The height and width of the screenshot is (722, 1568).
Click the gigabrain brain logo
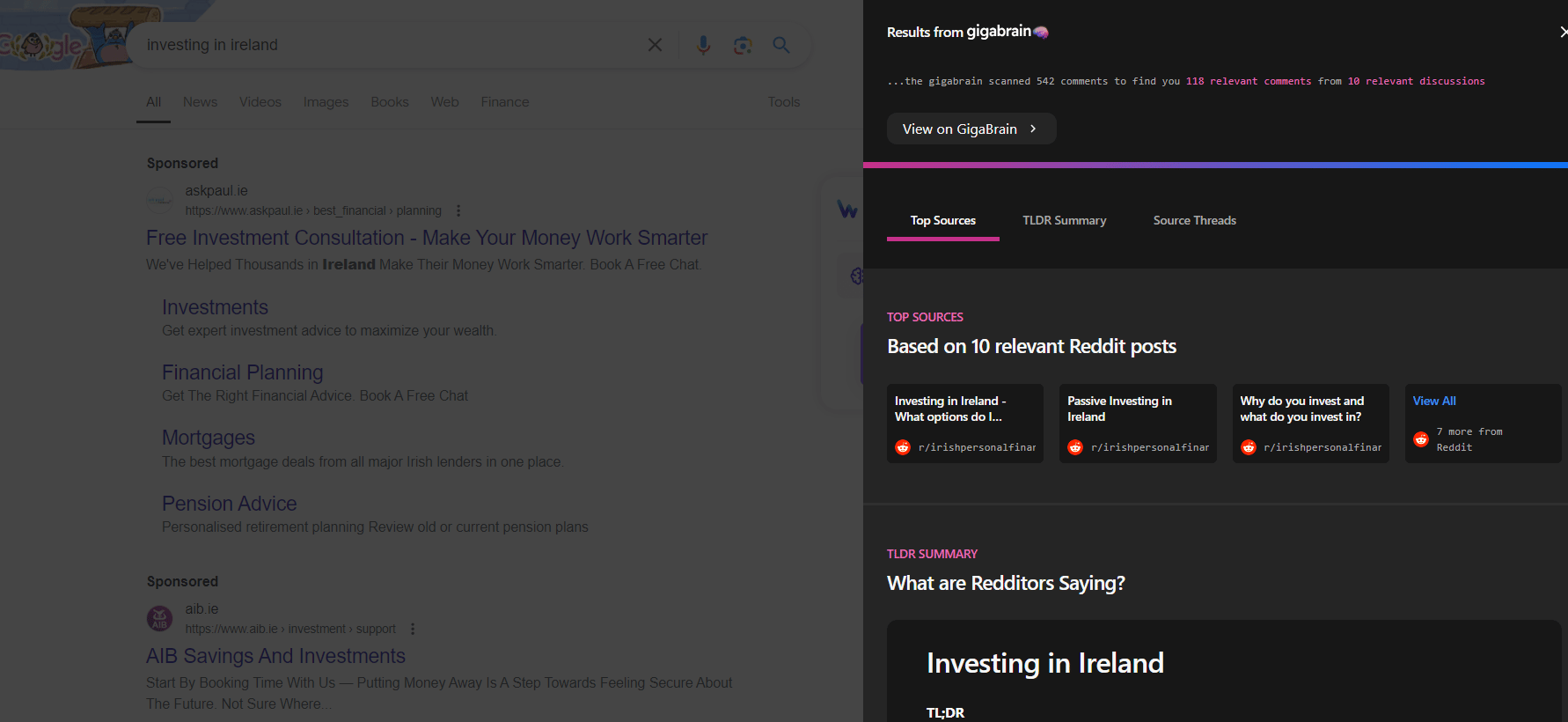coord(1041,33)
